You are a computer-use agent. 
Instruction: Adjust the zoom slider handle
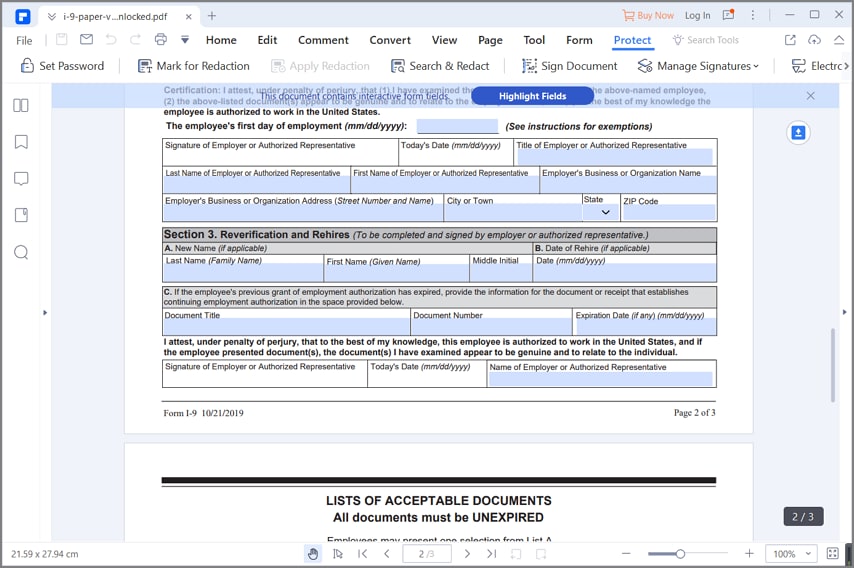pyautogui.click(x=680, y=554)
